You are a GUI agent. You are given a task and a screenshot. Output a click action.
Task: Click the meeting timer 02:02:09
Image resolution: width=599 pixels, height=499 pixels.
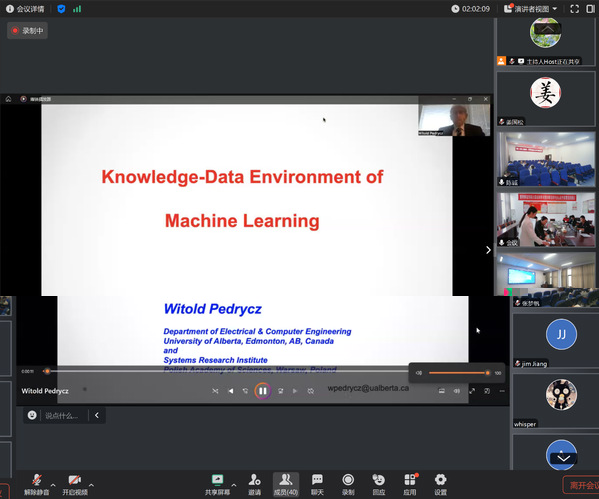471,9
